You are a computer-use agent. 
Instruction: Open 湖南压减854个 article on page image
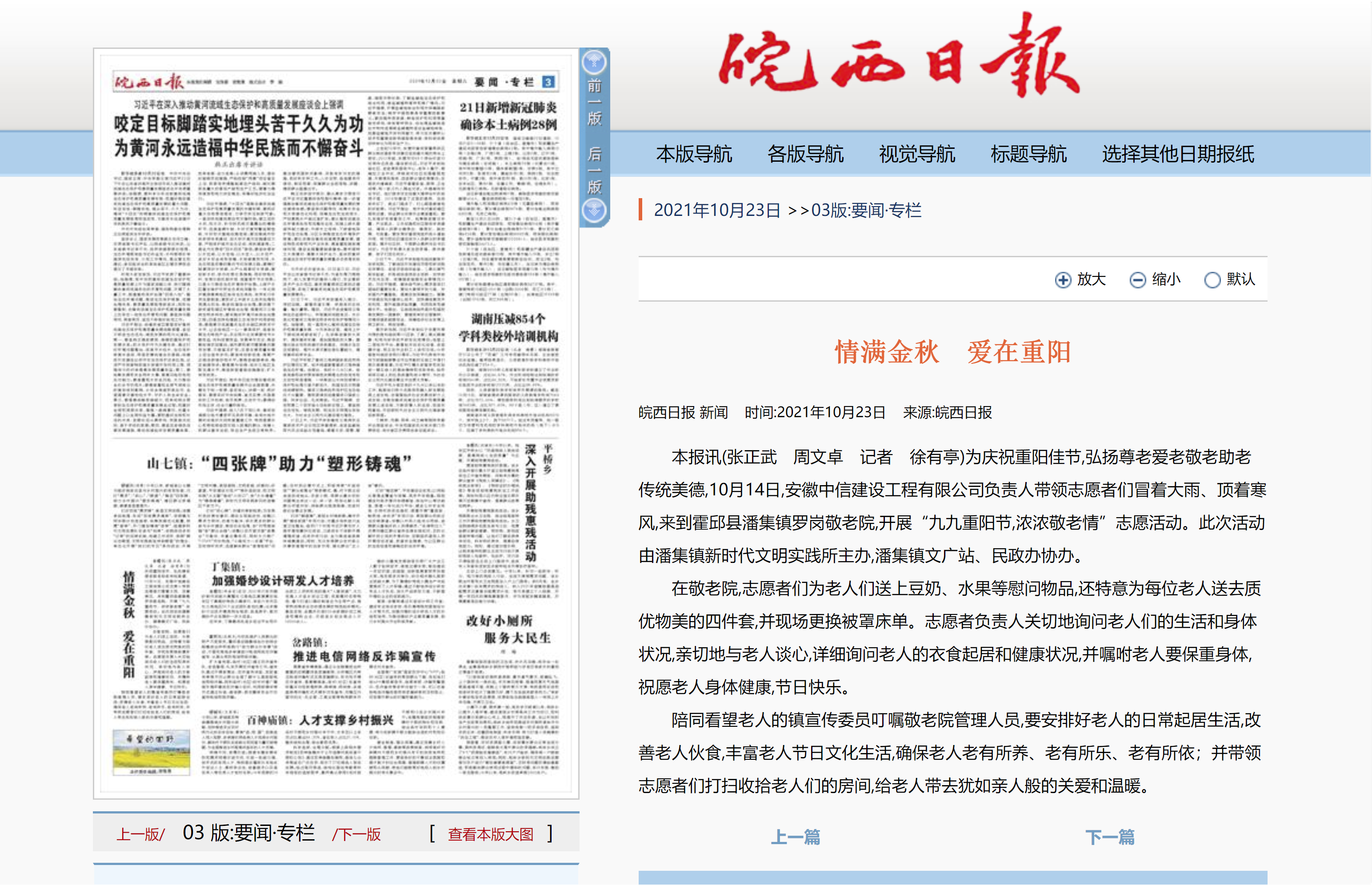508,327
